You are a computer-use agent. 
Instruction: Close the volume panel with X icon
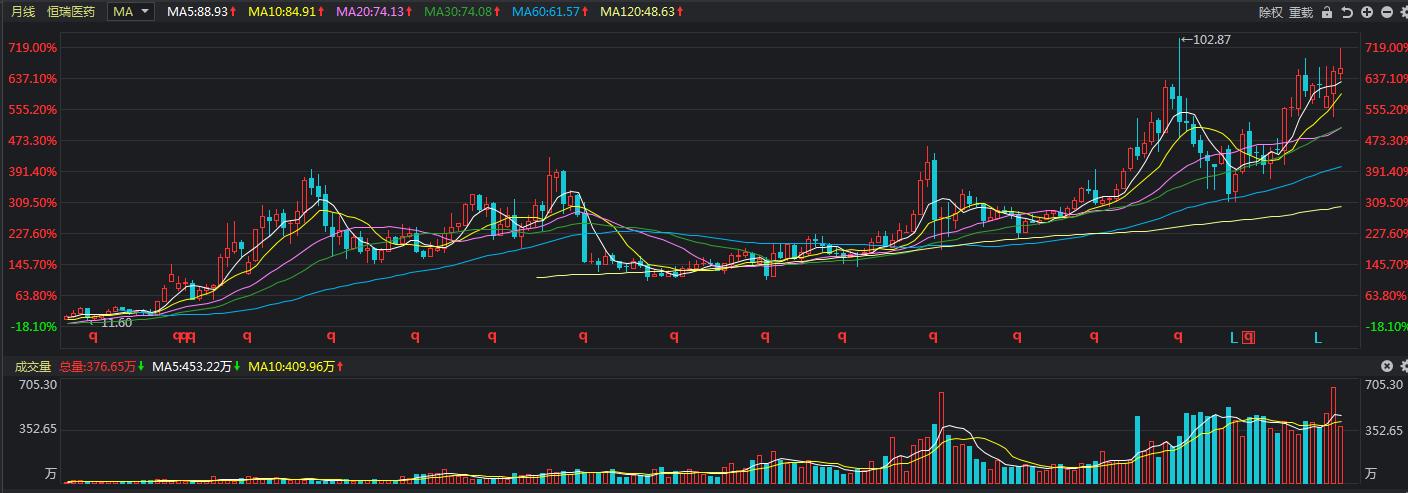(x=1387, y=366)
